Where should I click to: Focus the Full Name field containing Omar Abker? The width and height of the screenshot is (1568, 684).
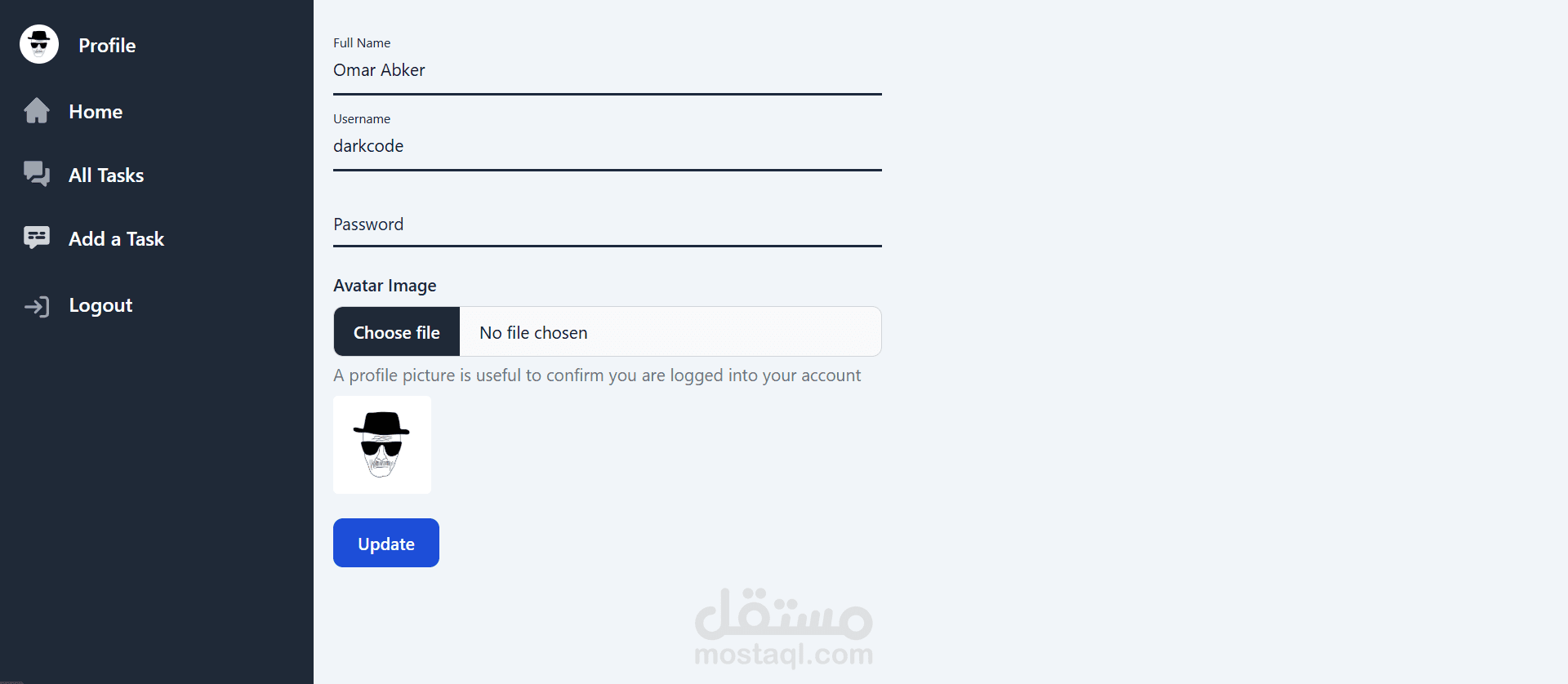[608, 71]
